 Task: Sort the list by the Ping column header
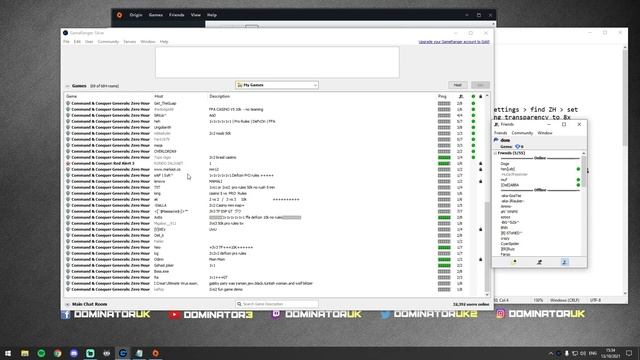coord(442,96)
